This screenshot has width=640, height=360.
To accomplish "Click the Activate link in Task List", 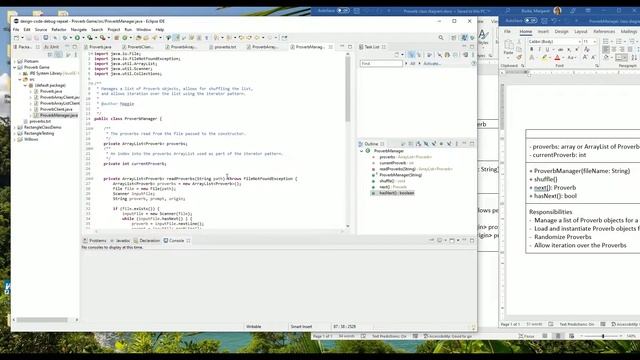I will 432,64.
